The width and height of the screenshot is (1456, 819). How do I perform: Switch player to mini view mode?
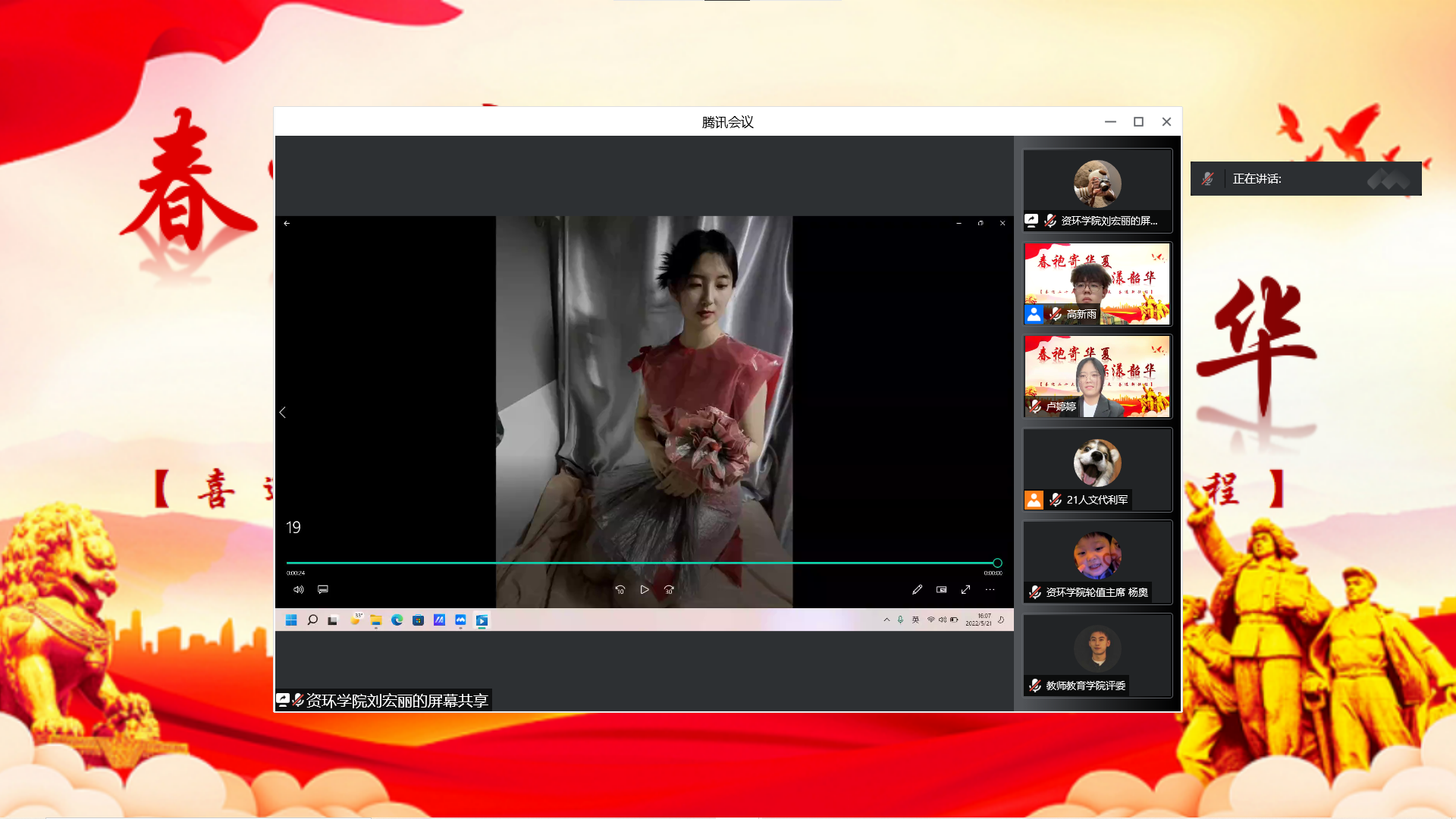pyautogui.click(x=941, y=589)
